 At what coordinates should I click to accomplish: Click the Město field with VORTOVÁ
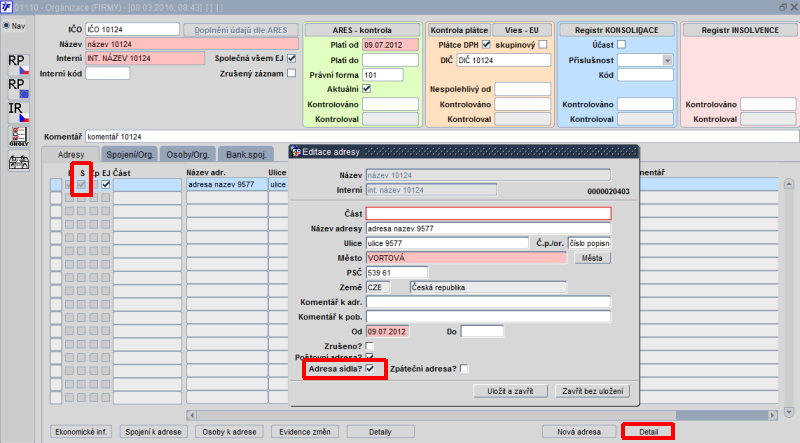coord(466,258)
